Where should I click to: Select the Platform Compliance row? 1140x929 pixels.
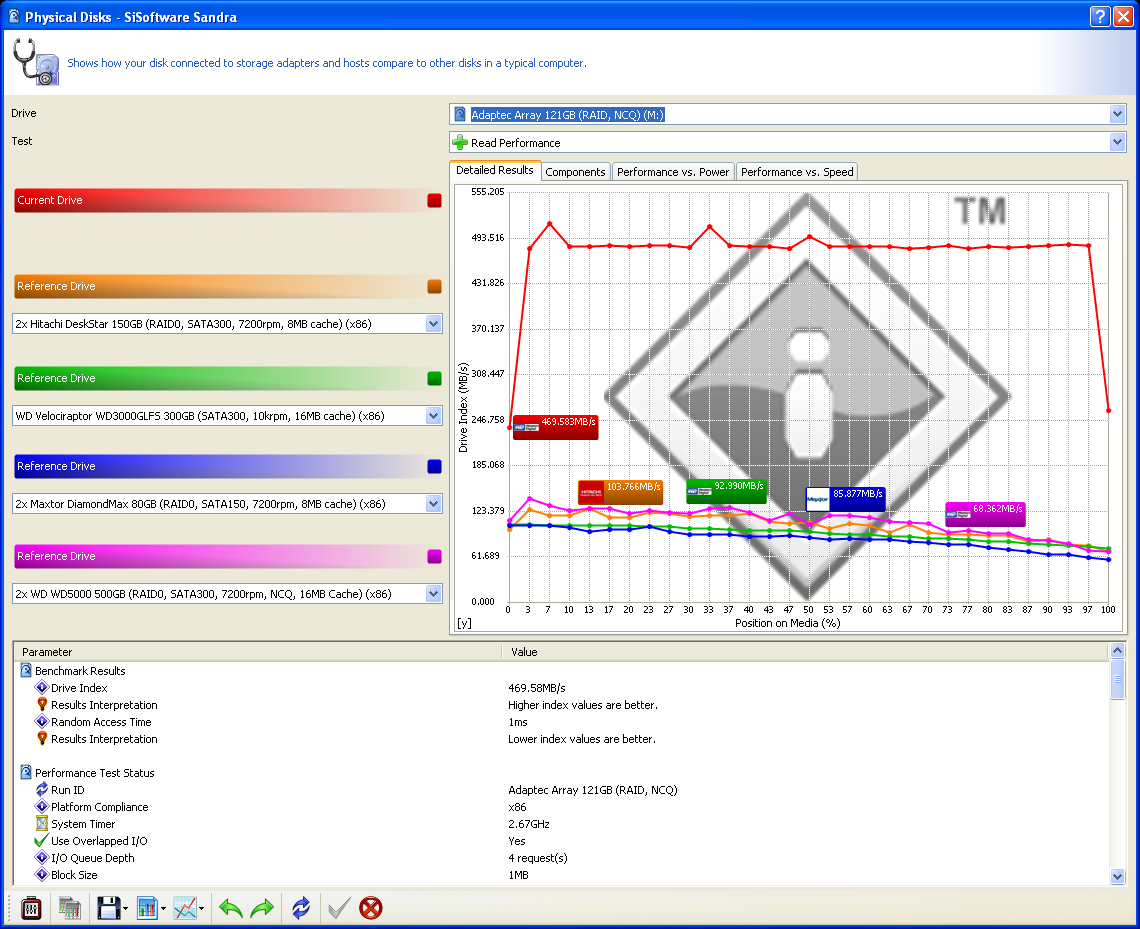(561, 806)
